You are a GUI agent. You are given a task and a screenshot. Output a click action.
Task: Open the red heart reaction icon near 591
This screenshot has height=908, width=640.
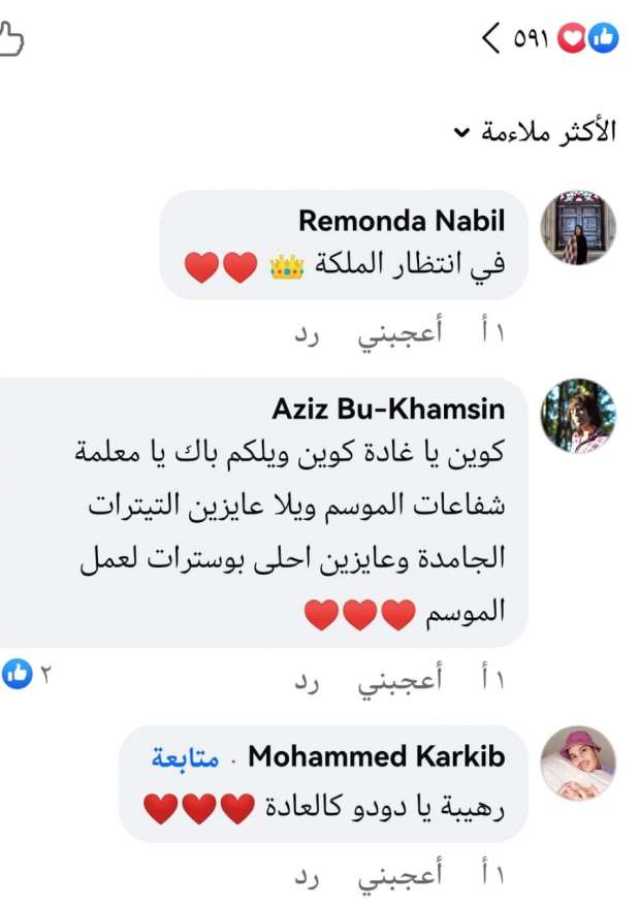tap(572, 39)
